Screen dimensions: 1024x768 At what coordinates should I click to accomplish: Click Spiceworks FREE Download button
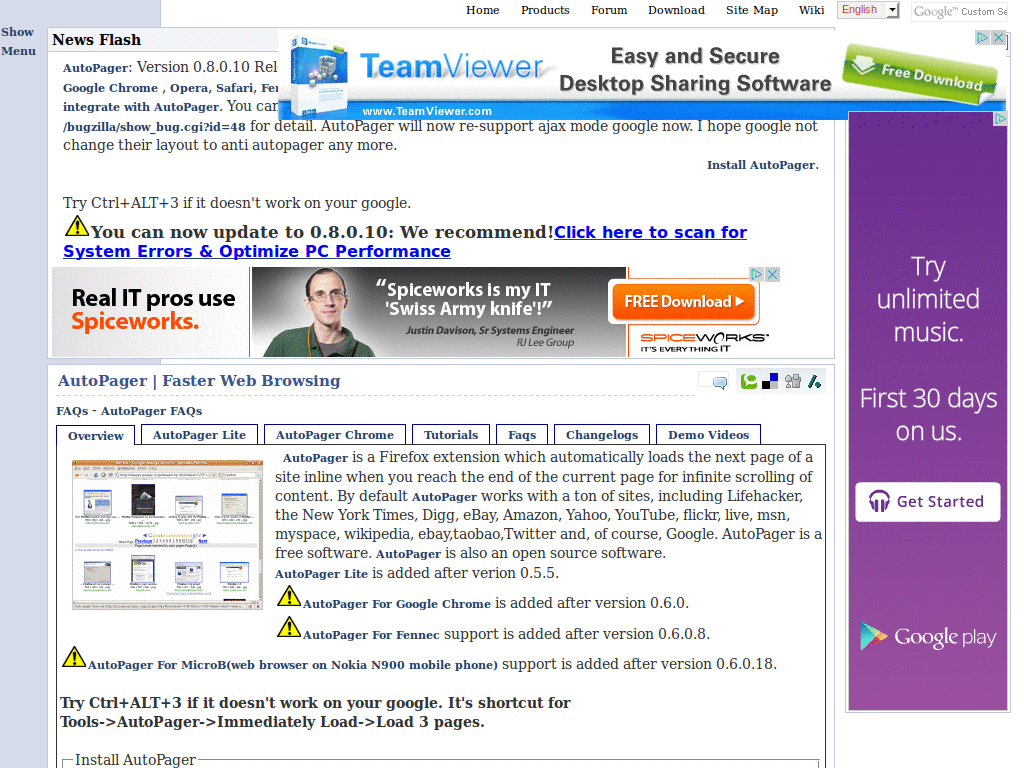click(683, 301)
